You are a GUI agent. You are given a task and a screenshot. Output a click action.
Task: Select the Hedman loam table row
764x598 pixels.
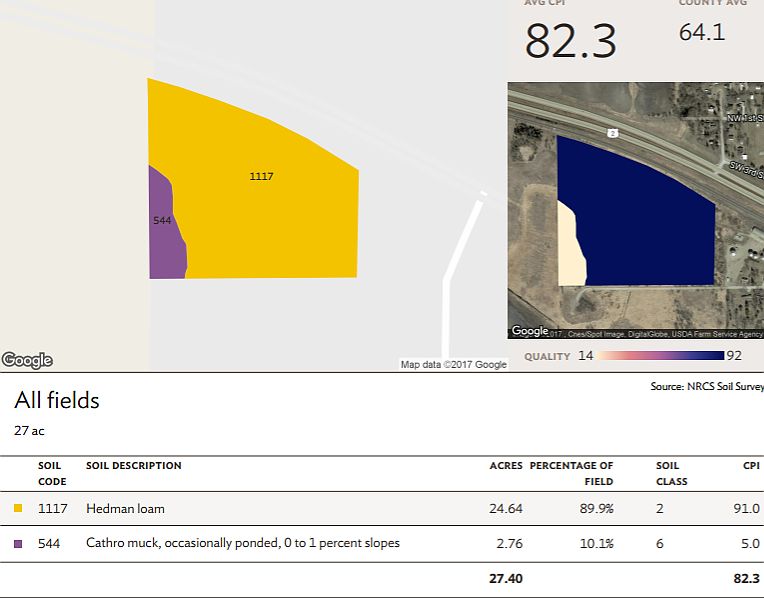pos(382,508)
